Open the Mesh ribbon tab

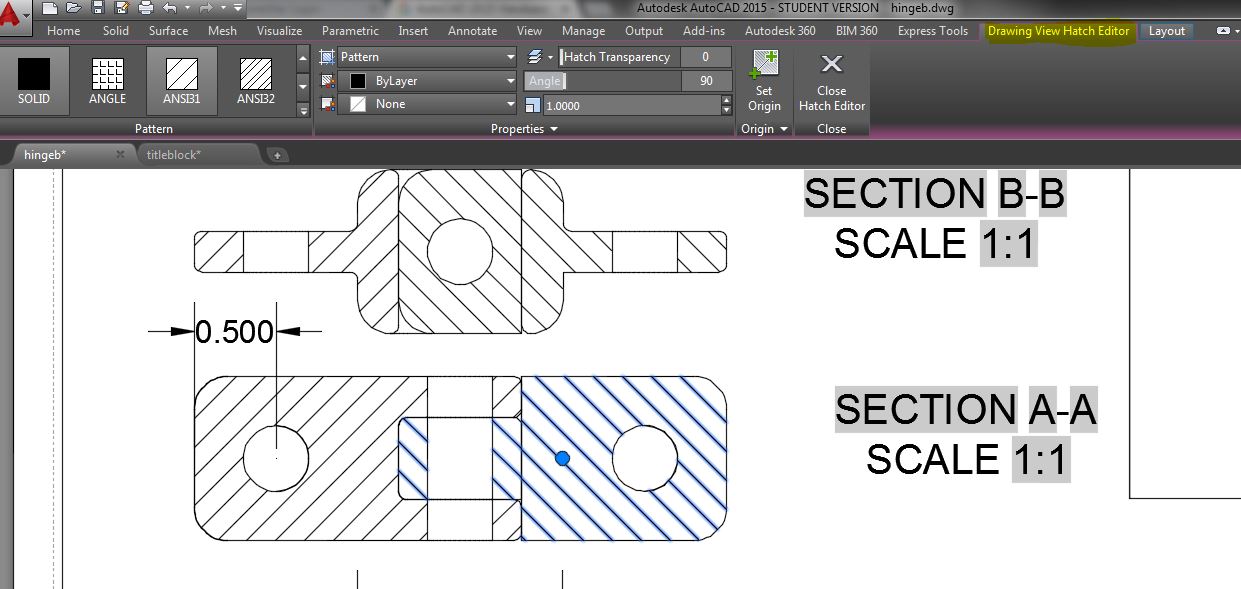pos(223,31)
